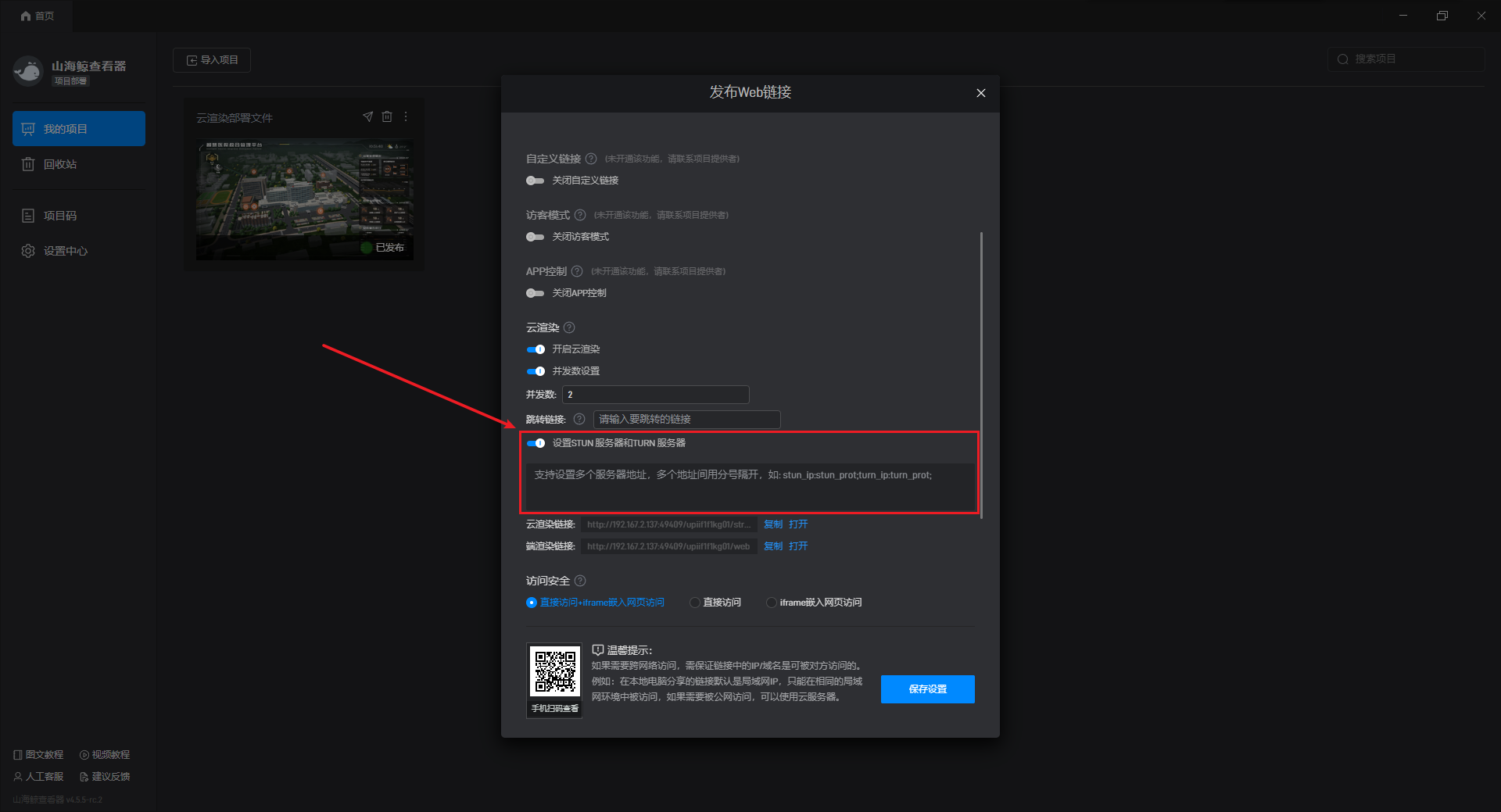
Task: Select 我的项目 in sidebar
Action: (79, 128)
